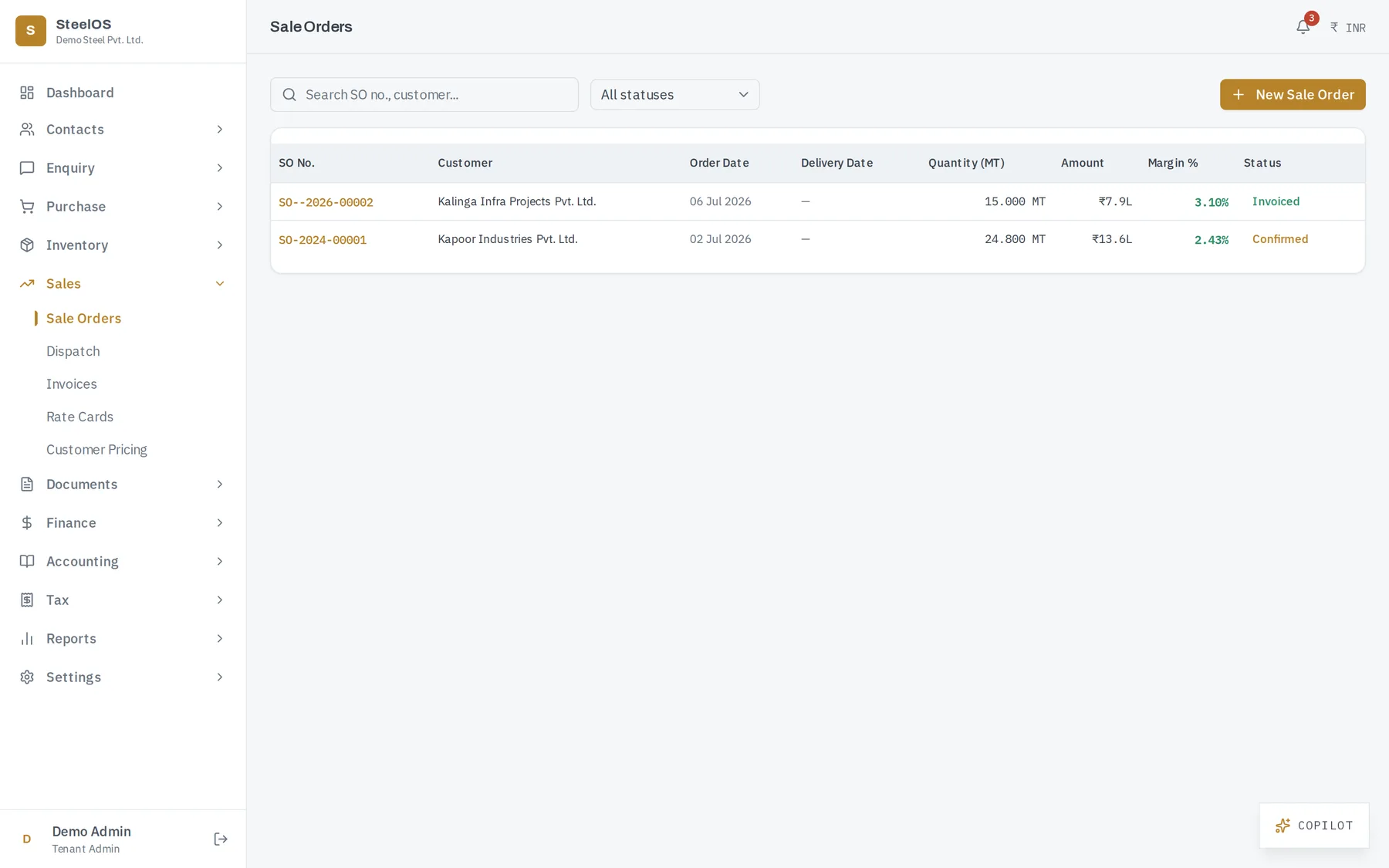Click the Contacts people icon

[27, 129]
